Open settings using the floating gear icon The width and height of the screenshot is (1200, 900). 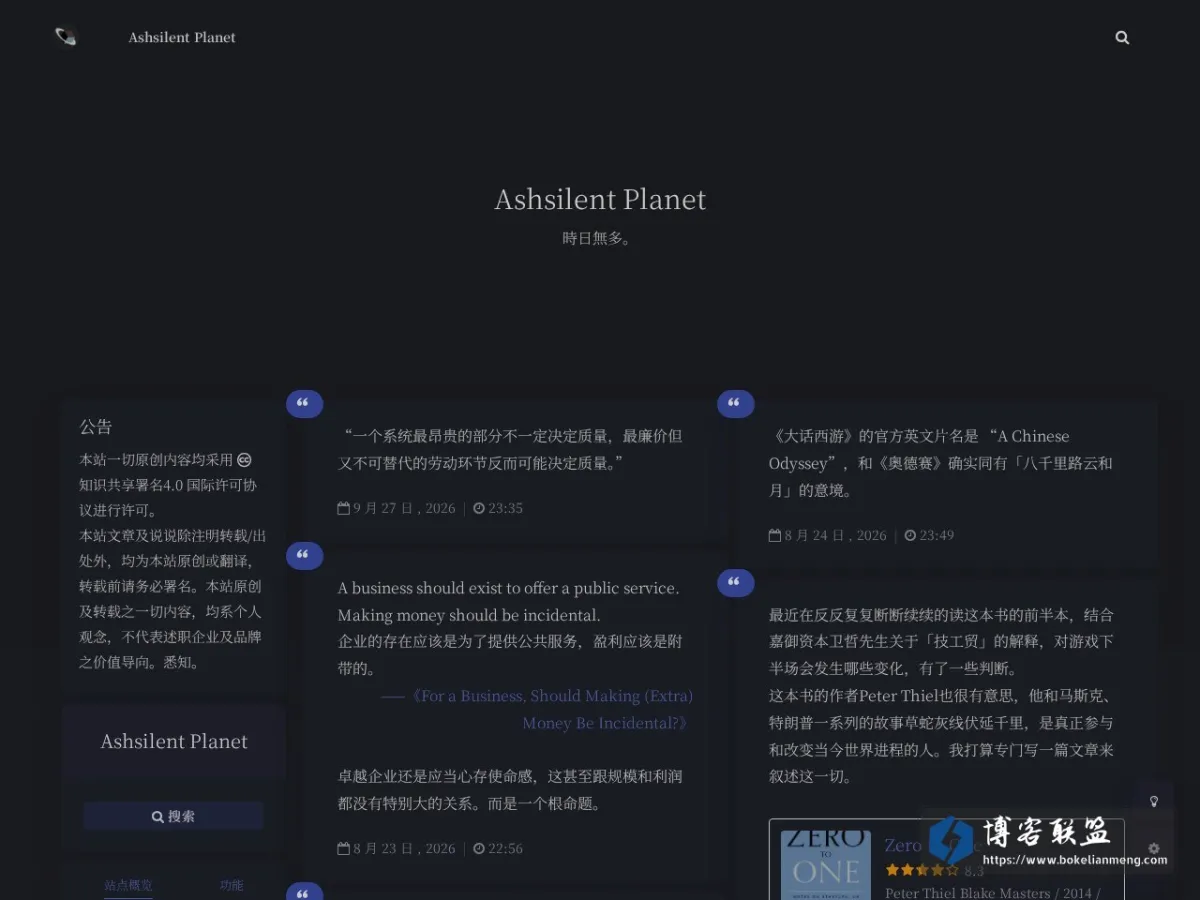point(1154,848)
